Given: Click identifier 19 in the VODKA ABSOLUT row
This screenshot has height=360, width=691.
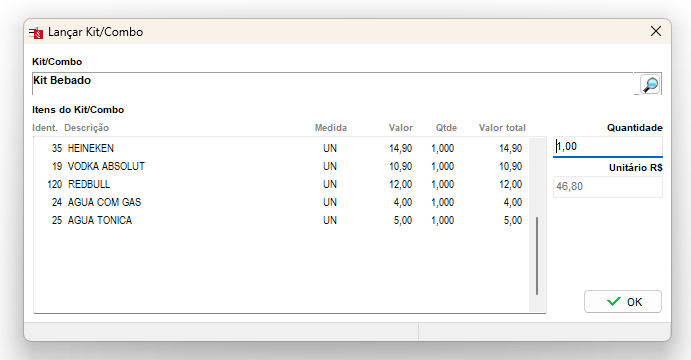Looking at the screenshot, I should (57, 166).
